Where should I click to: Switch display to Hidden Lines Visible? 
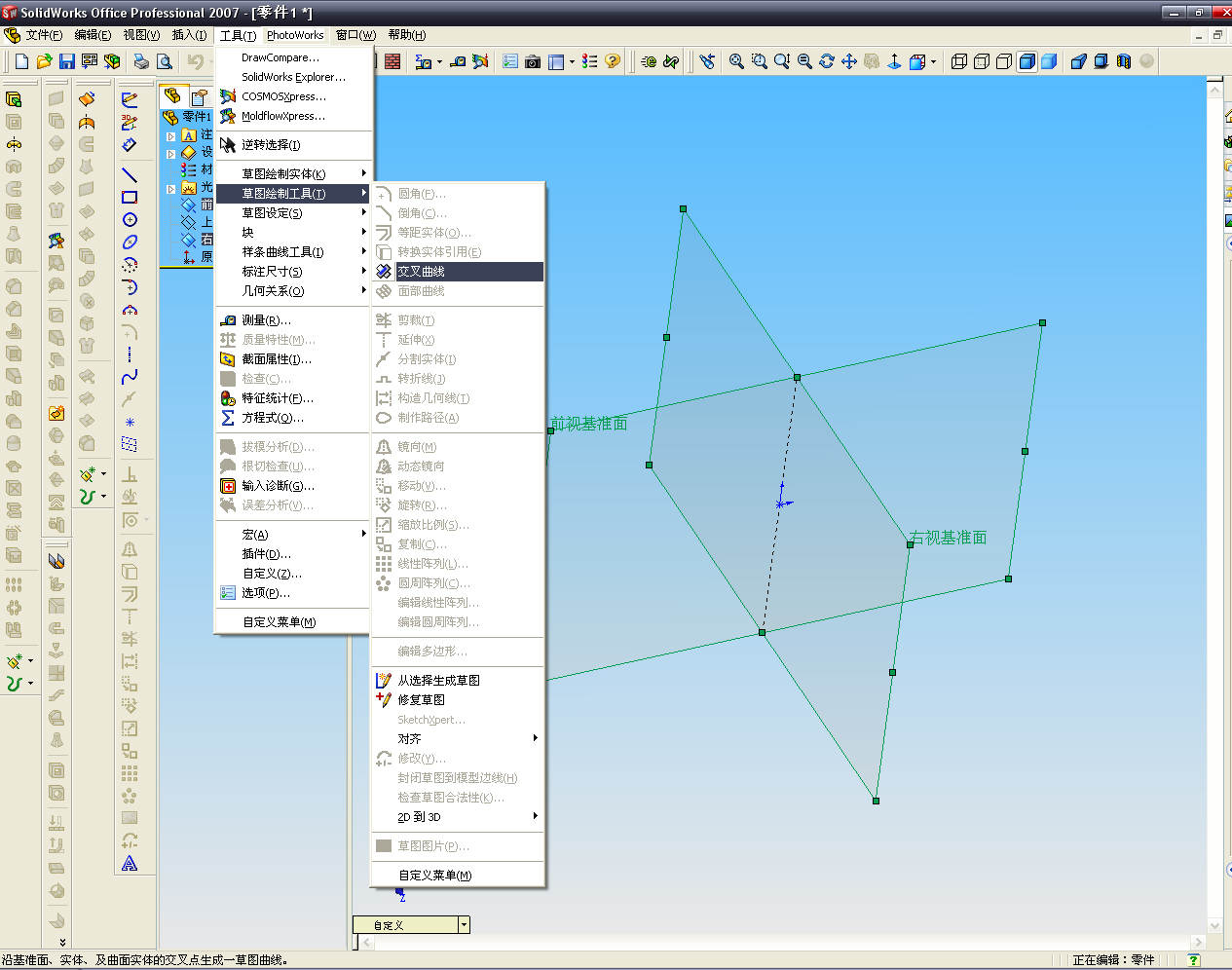coord(982,61)
